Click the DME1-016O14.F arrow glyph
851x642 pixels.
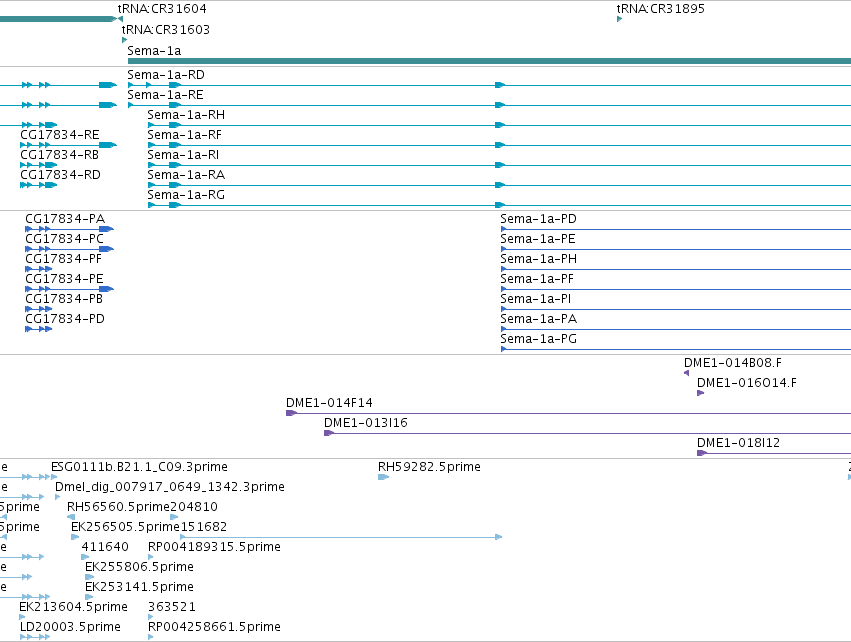click(x=701, y=393)
